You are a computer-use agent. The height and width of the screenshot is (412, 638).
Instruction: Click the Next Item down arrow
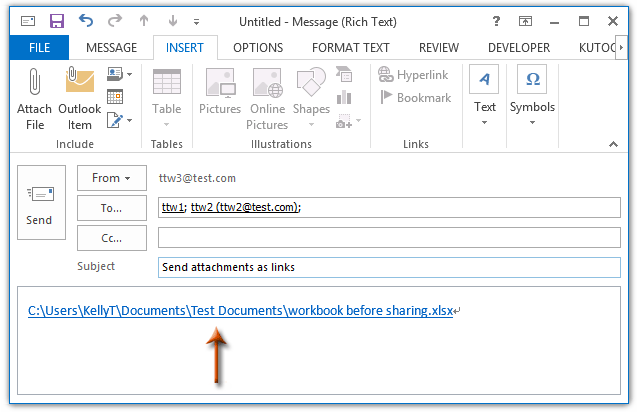(173, 20)
